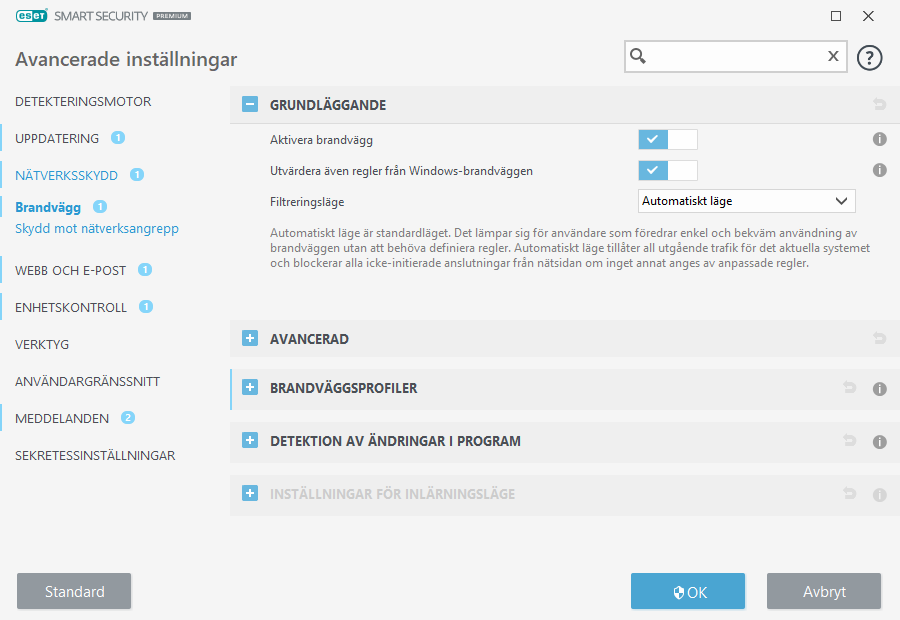This screenshot has width=900, height=620.
Task: Select NÄTVERKSSKYDD in sidebar
Action: [x=66, y=176]
